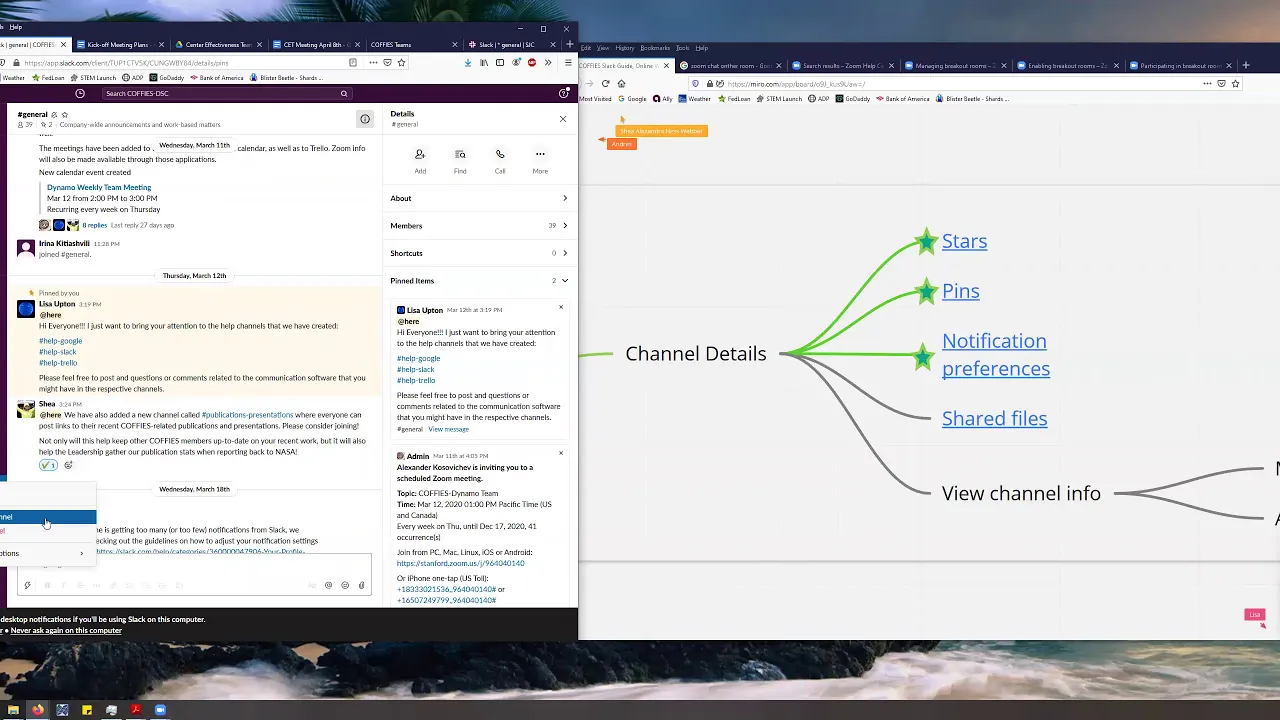Go to home in Miro browser window
The height and width of the screenshot is (720, 1280).
[x=621, y=84]
